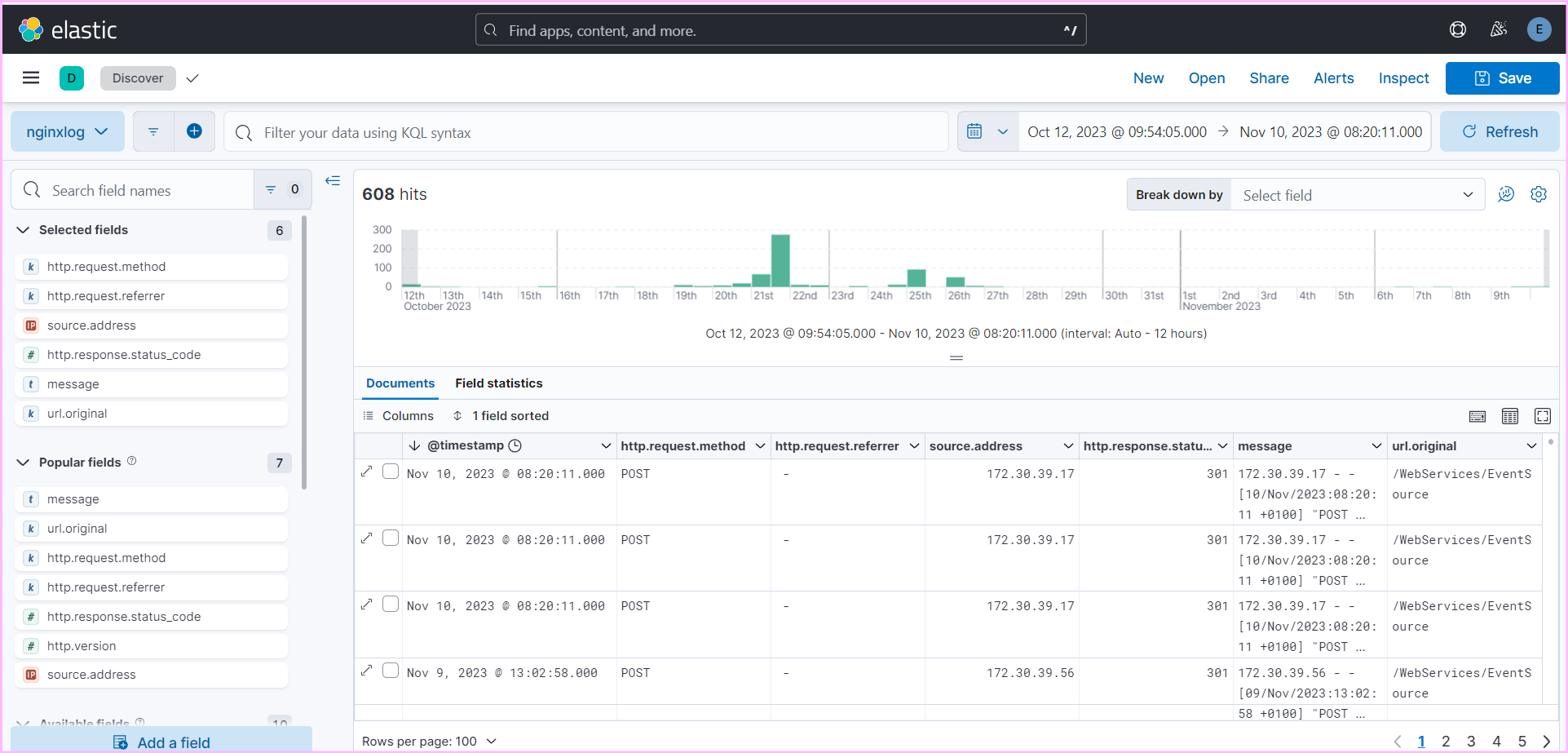Click the clock icon in @timestamp header
This screenshot has height=753, width=1568.
(x=515, y=445)
